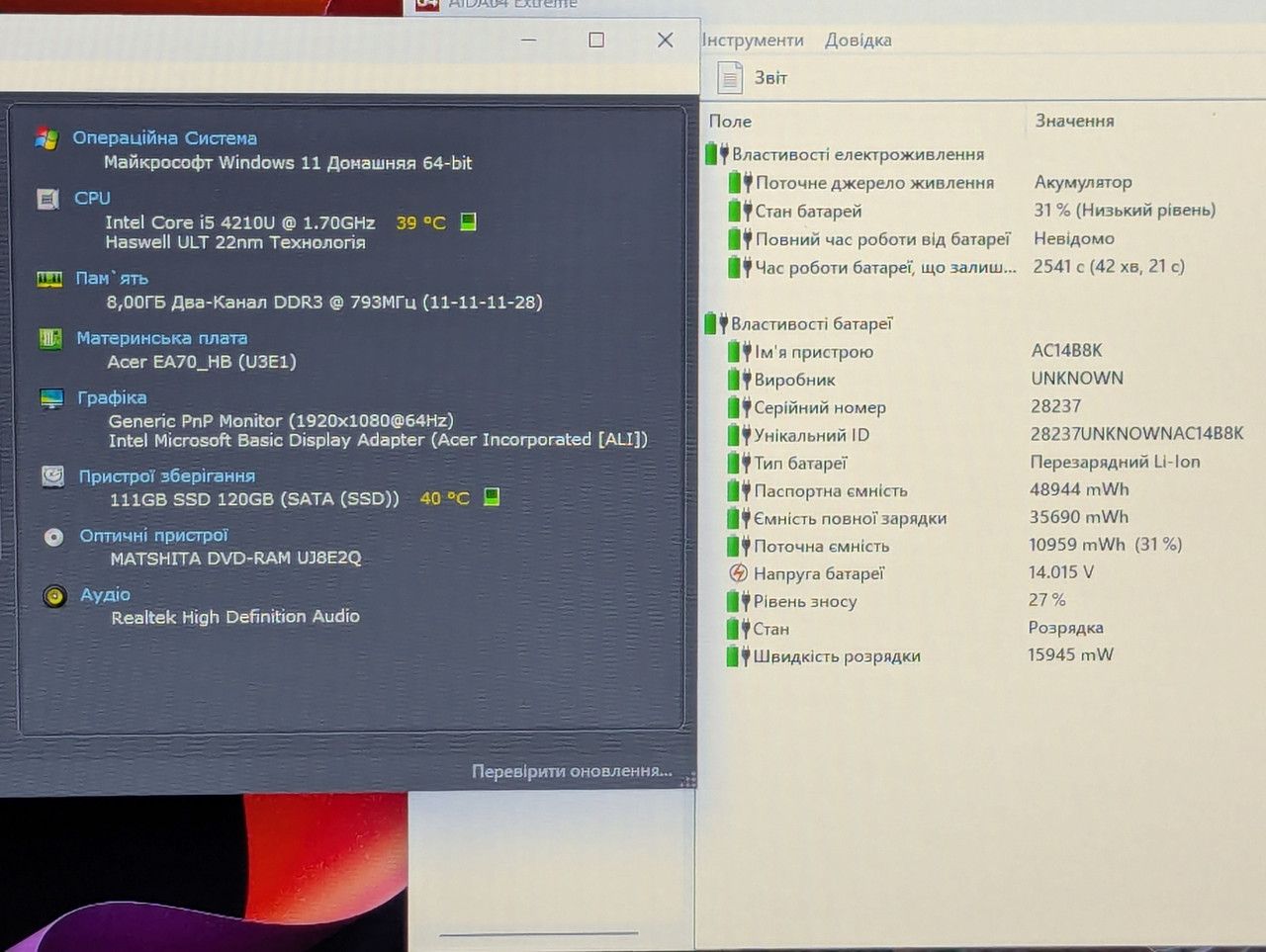
Task: Open the Інструменти menu
Action: (752, 41)
